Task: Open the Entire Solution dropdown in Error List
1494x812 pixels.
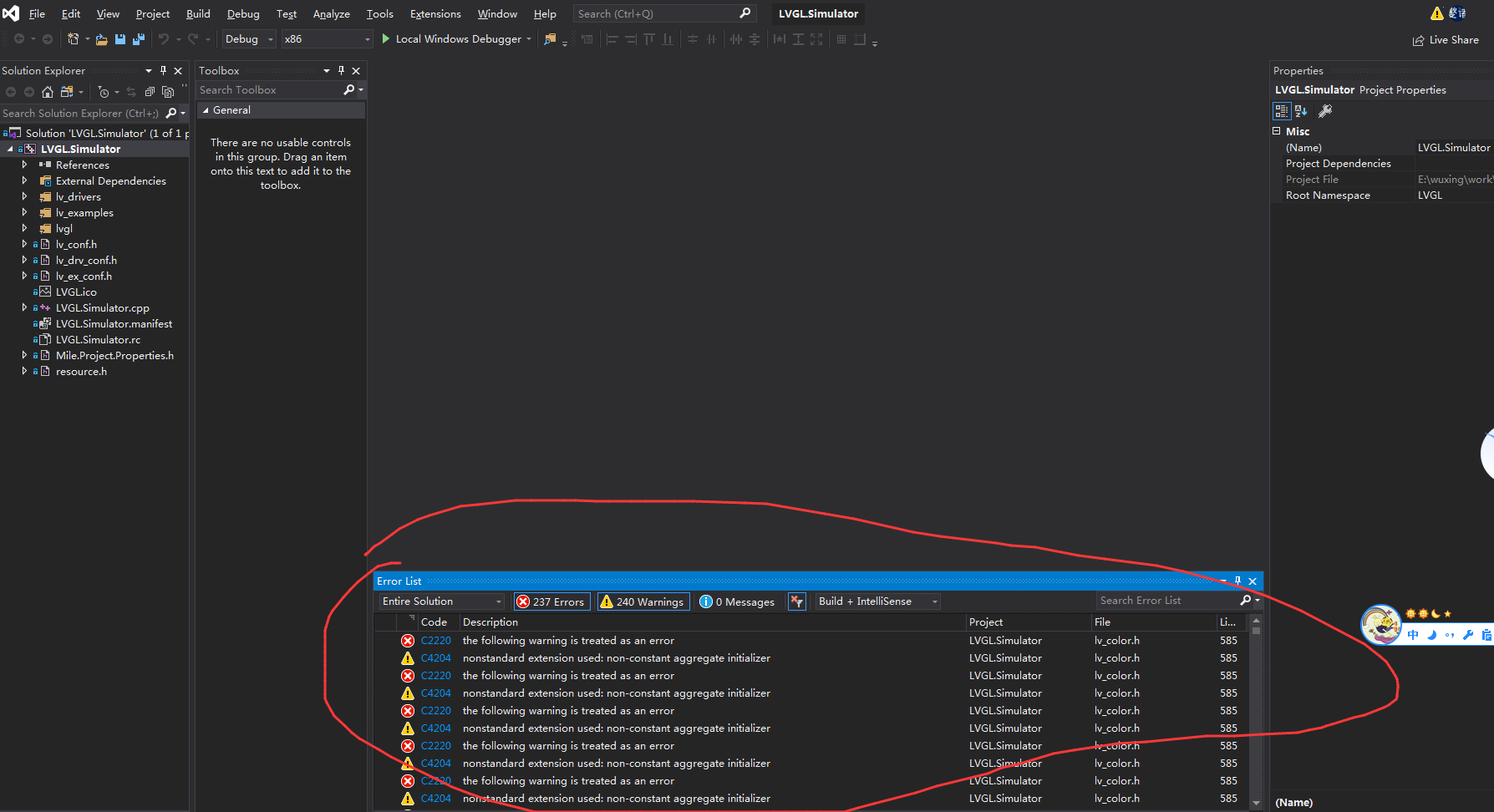Action: [439, 601]
